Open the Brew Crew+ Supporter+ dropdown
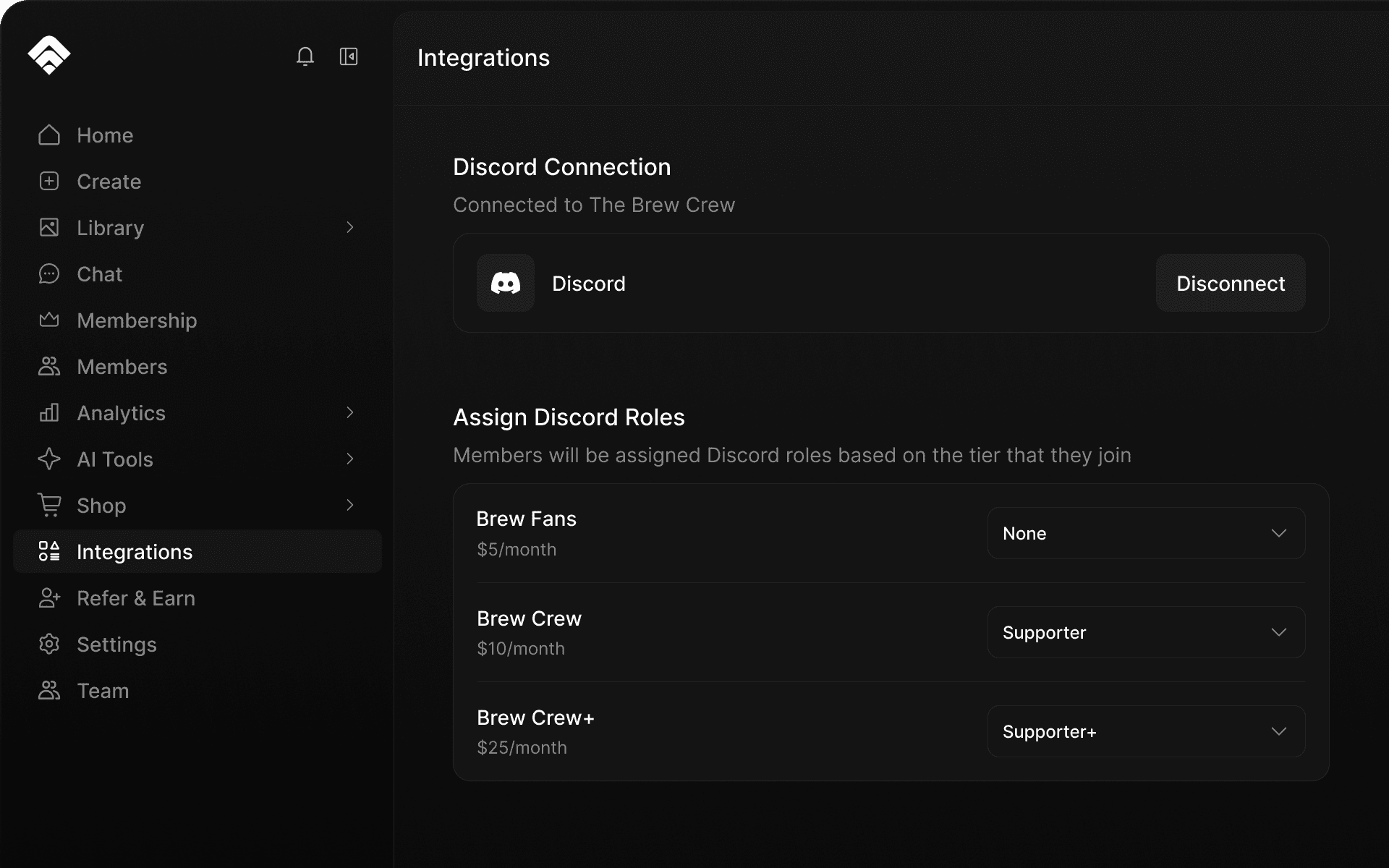 tap(1146, 731)
